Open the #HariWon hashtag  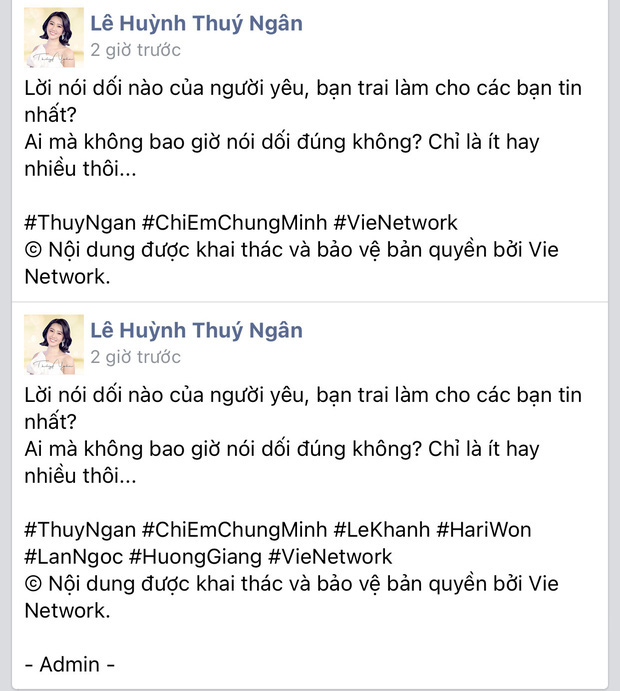click(x=484, y=530)
